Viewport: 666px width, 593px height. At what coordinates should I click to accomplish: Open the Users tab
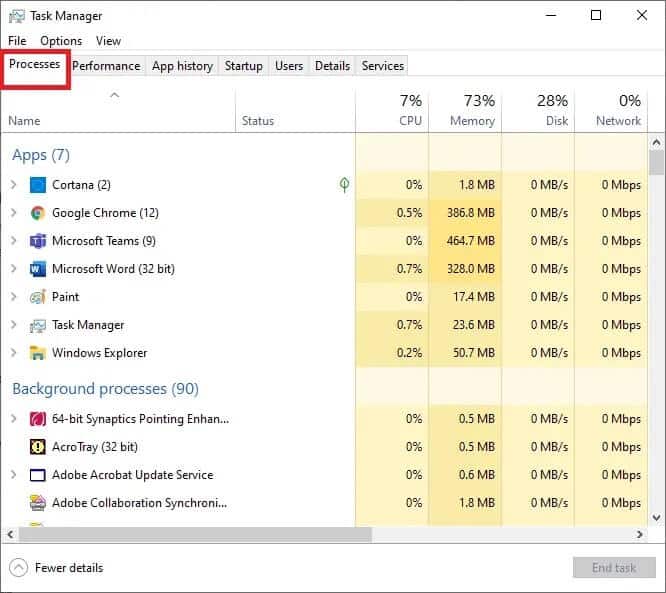coord(289,66)
